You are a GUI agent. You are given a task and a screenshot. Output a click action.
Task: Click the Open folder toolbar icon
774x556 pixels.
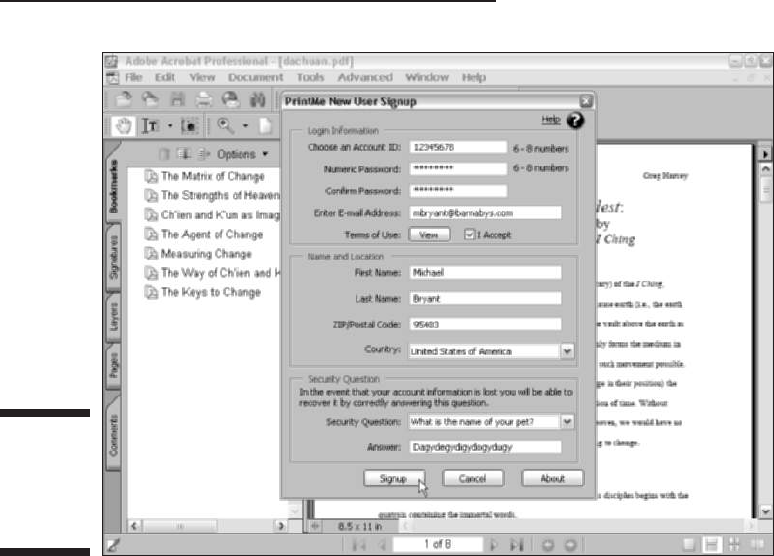123,99
